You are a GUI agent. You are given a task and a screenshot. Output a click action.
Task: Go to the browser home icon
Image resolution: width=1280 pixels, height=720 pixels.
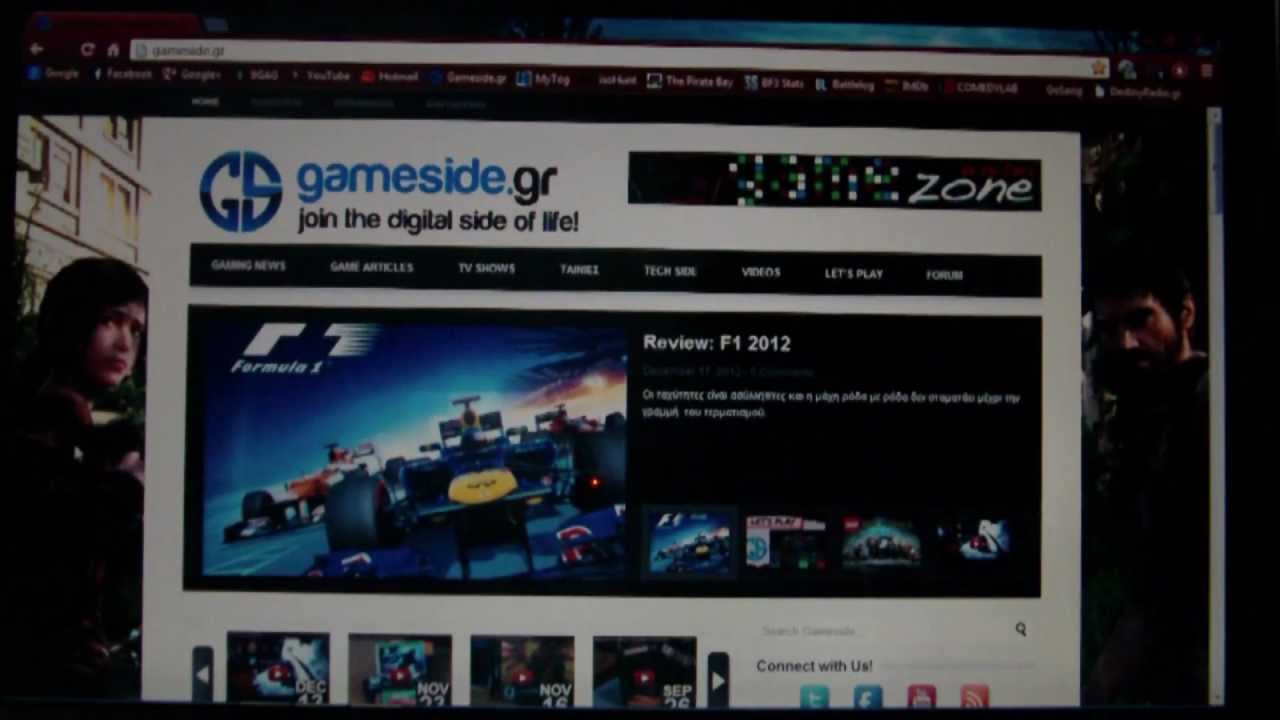113,50
